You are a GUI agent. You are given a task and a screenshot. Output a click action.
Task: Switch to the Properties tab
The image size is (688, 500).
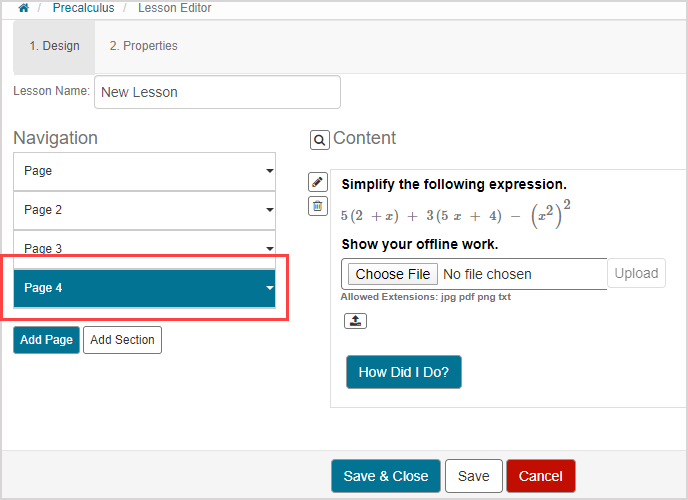pyautogui.click(x=143, y=46)
